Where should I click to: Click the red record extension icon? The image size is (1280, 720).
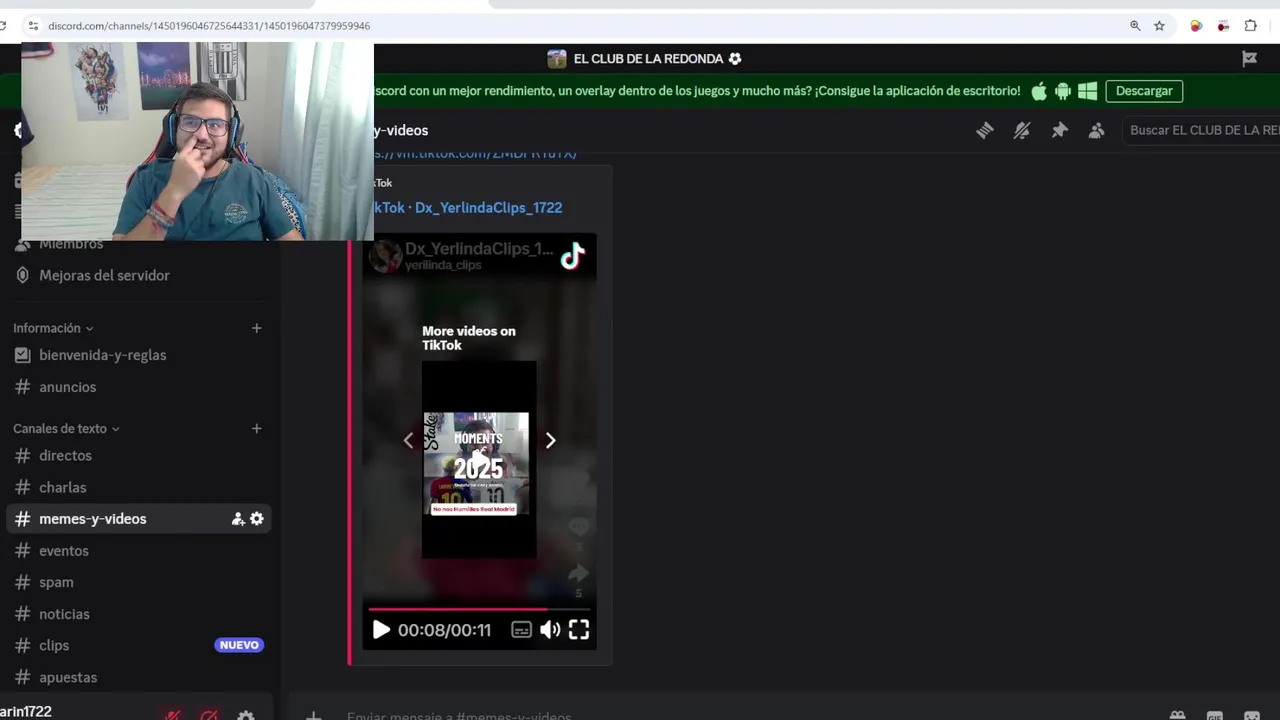point(1223,26)
